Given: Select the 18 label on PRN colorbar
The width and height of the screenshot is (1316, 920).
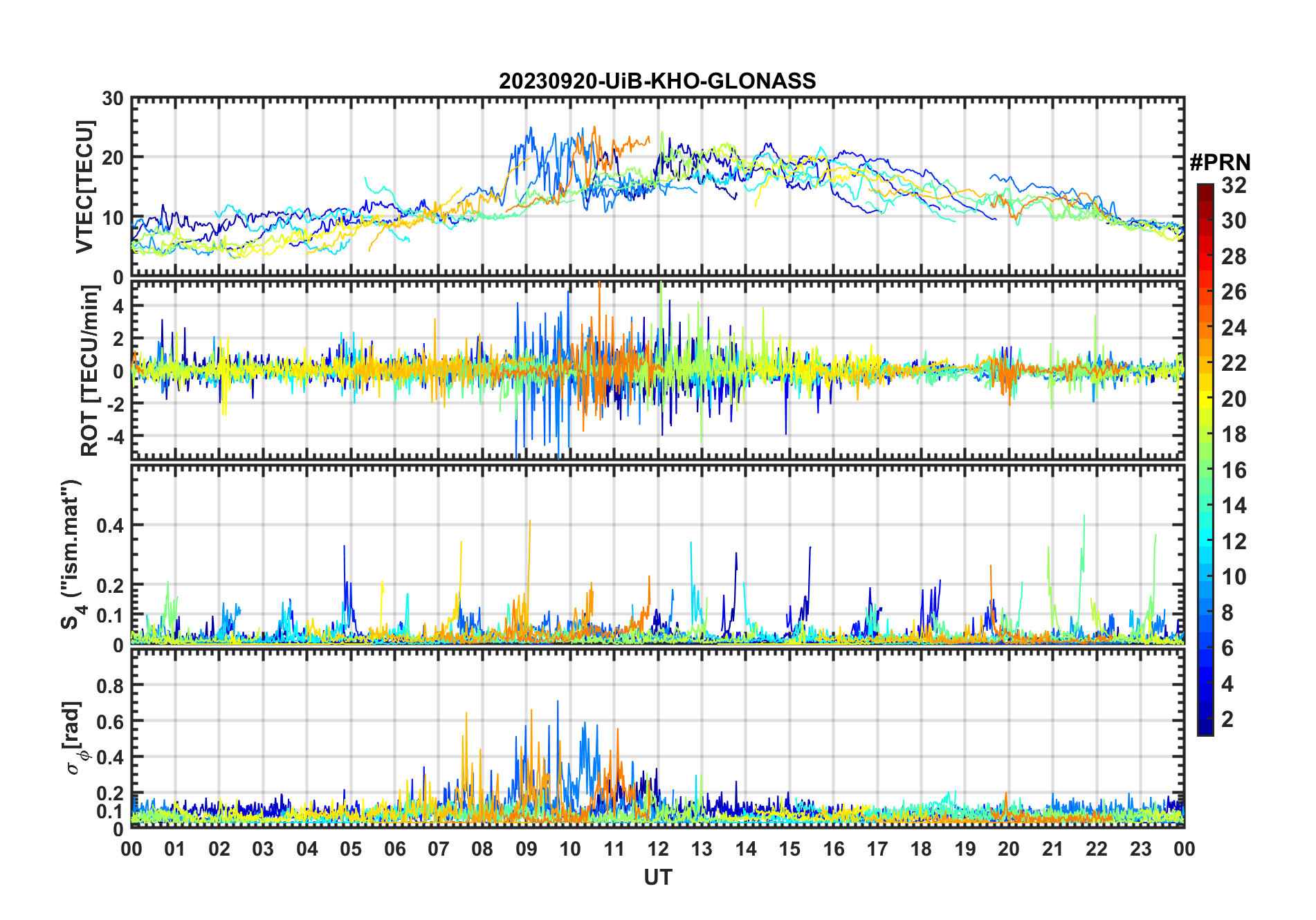Looking at the screenshot, I should click(1234, 434).
